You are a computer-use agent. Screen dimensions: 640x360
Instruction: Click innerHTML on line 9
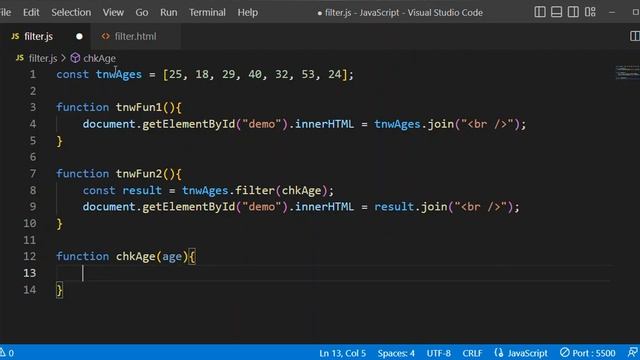[x=324, y=207]
